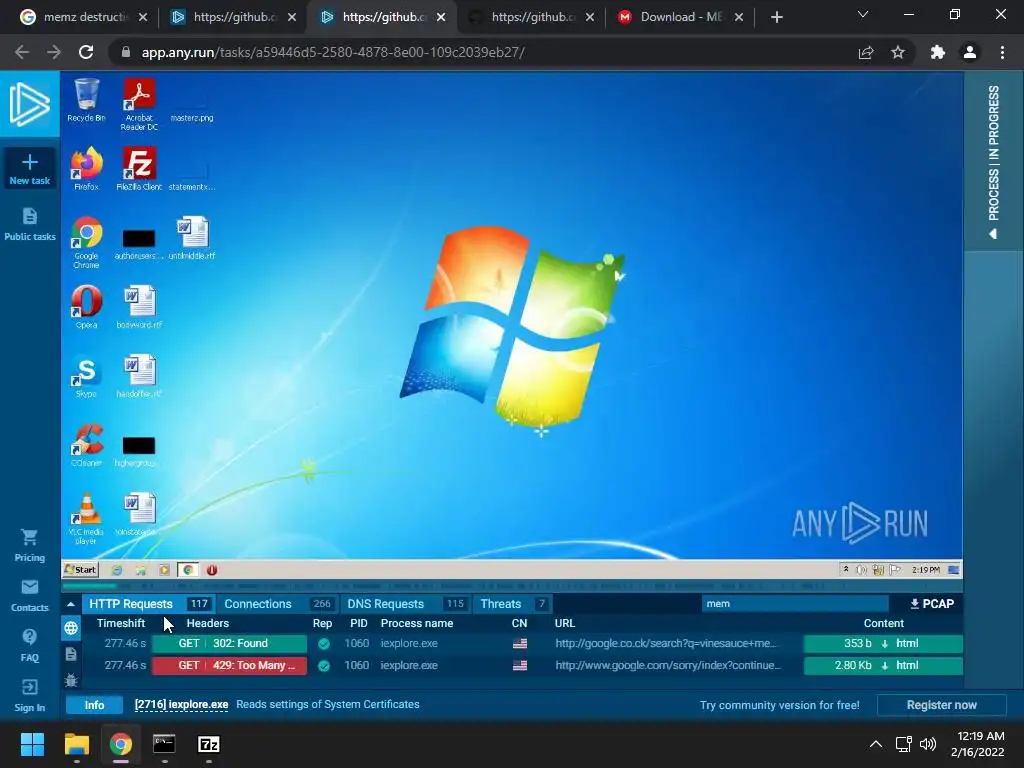Screen dimensions: 1024x768
Task: Show hidden system tray icons
Action: 876,744
